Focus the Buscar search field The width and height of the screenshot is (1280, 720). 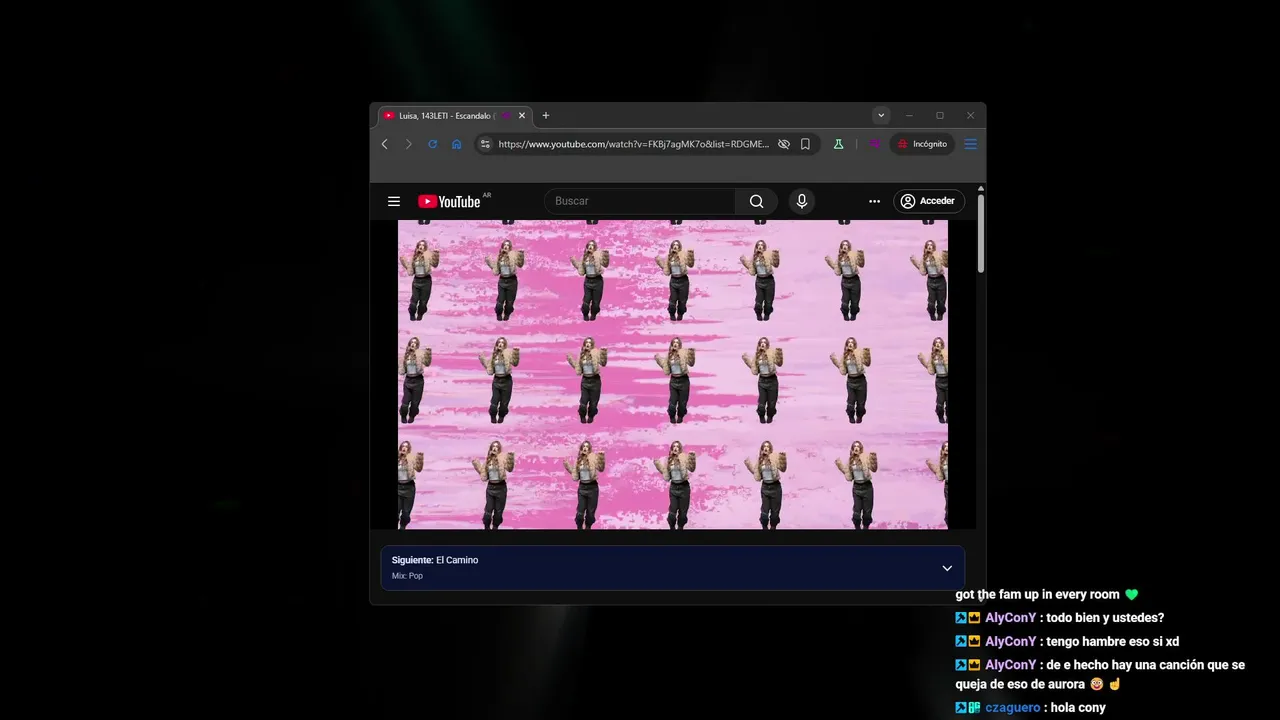[x=640, y=201]
